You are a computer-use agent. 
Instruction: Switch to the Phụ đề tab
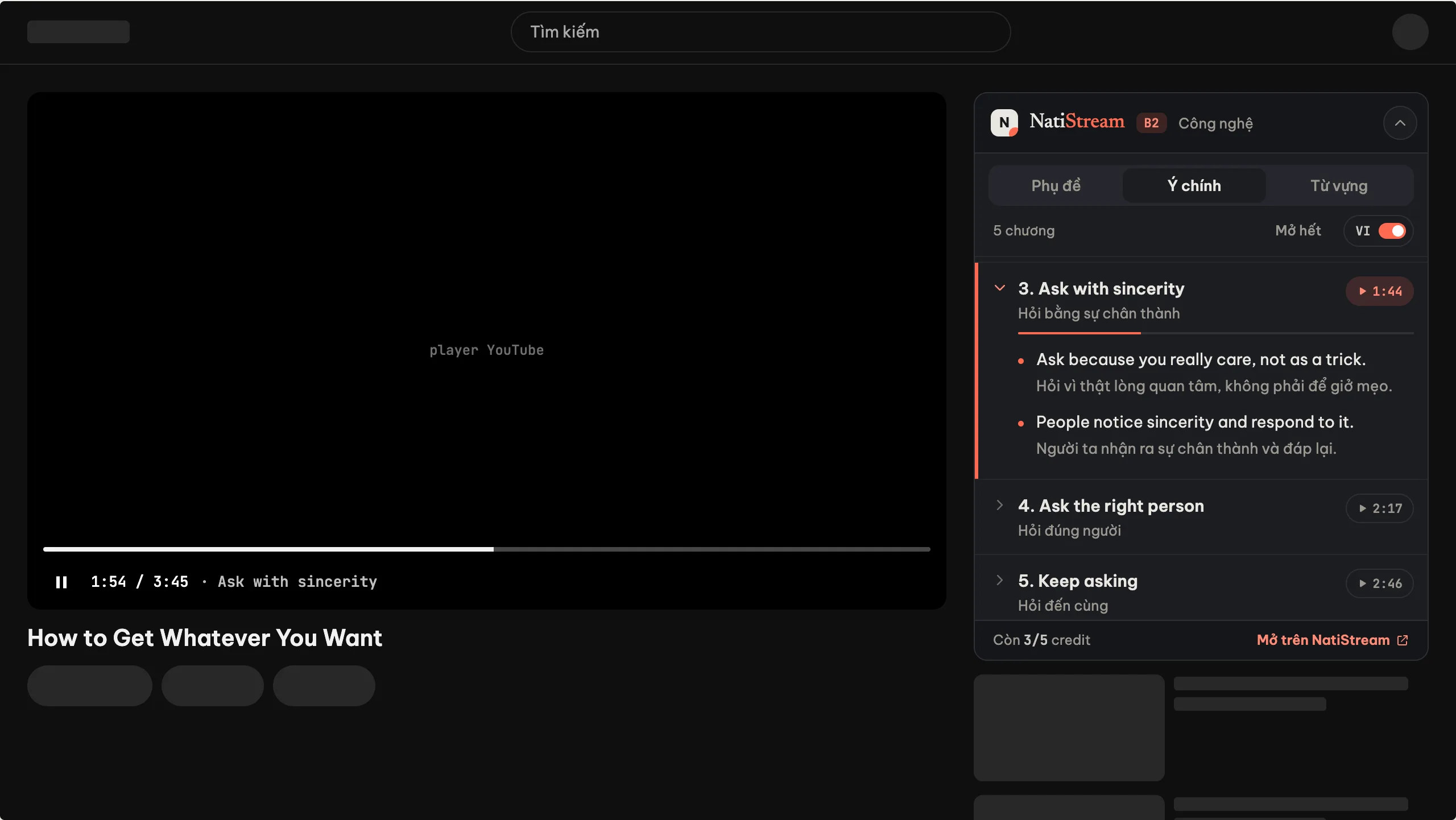1056,185
